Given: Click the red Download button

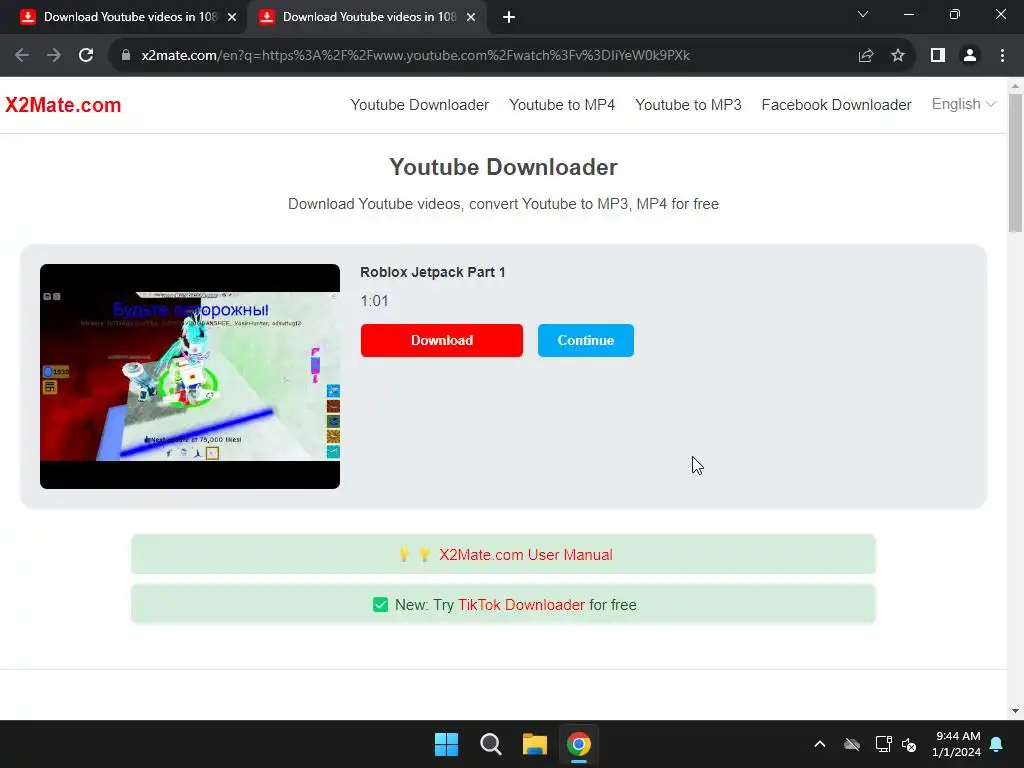Looking at the screenshot, I should (441, 340).
